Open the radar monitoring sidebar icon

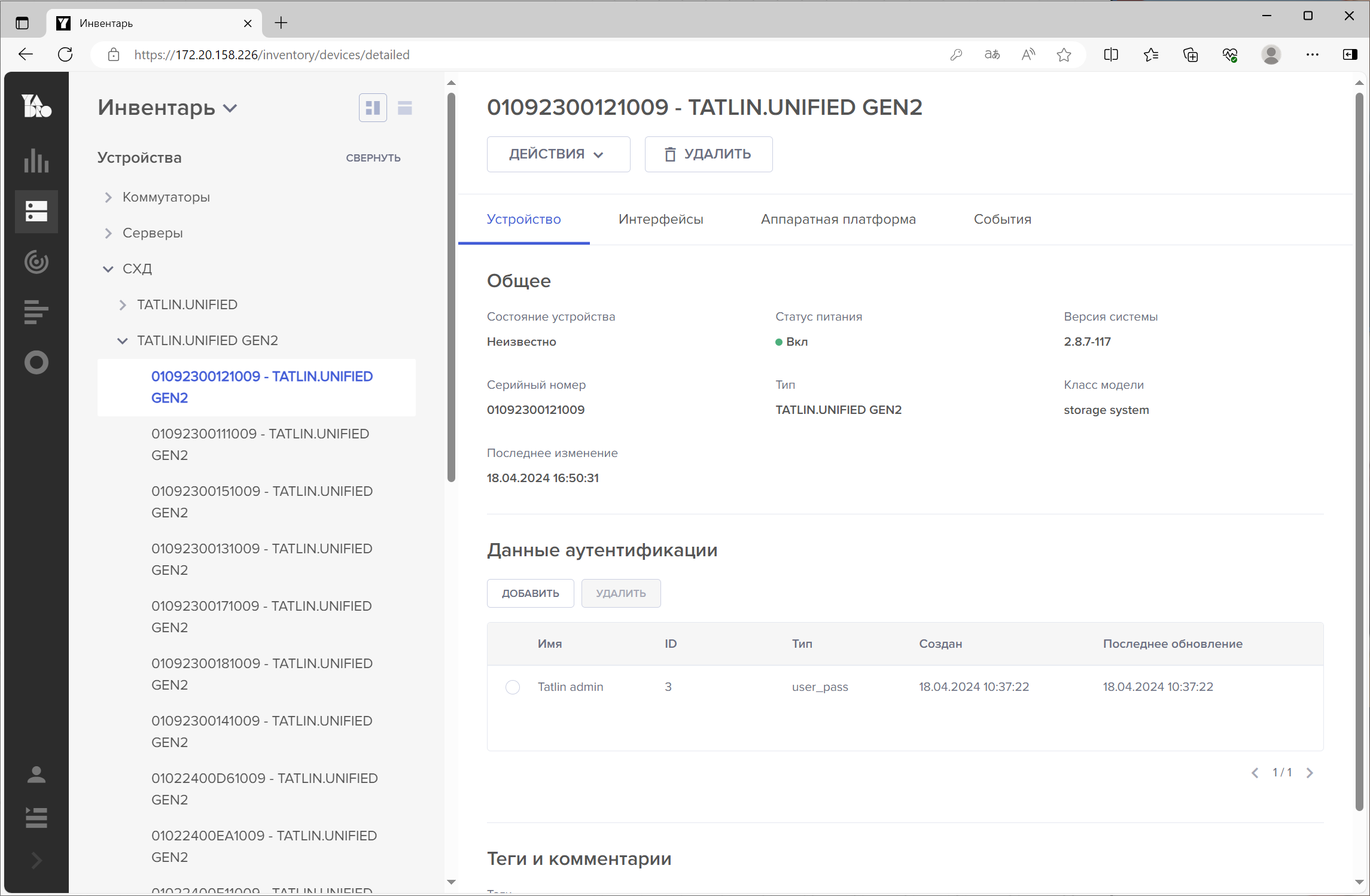[x=36, y=261]
